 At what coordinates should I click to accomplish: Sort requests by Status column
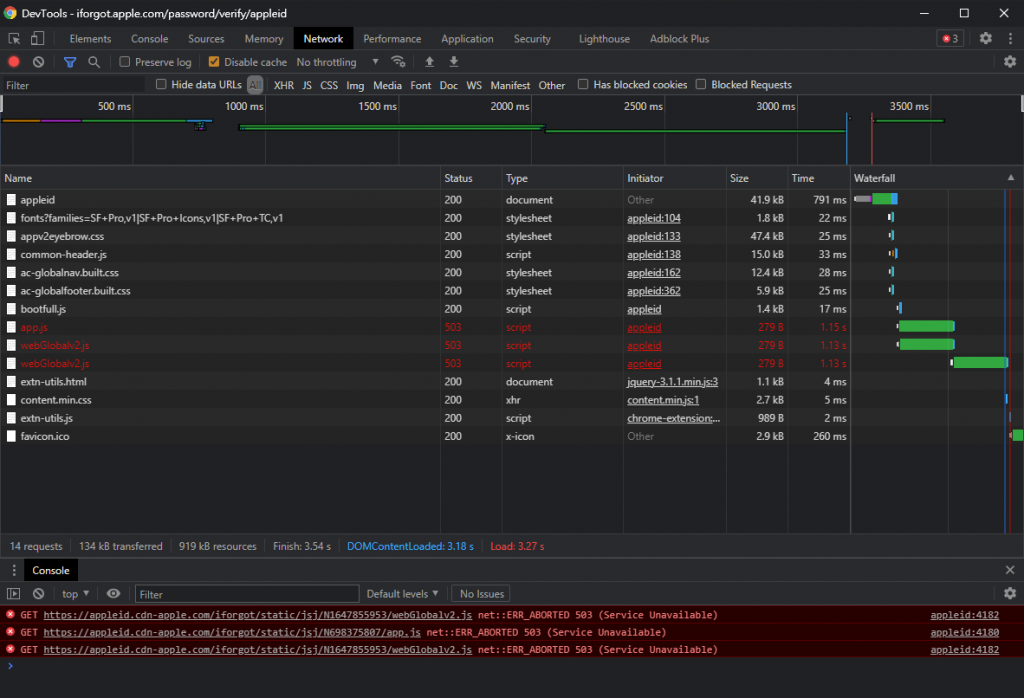pyautogui.click(x=470, y=178)
